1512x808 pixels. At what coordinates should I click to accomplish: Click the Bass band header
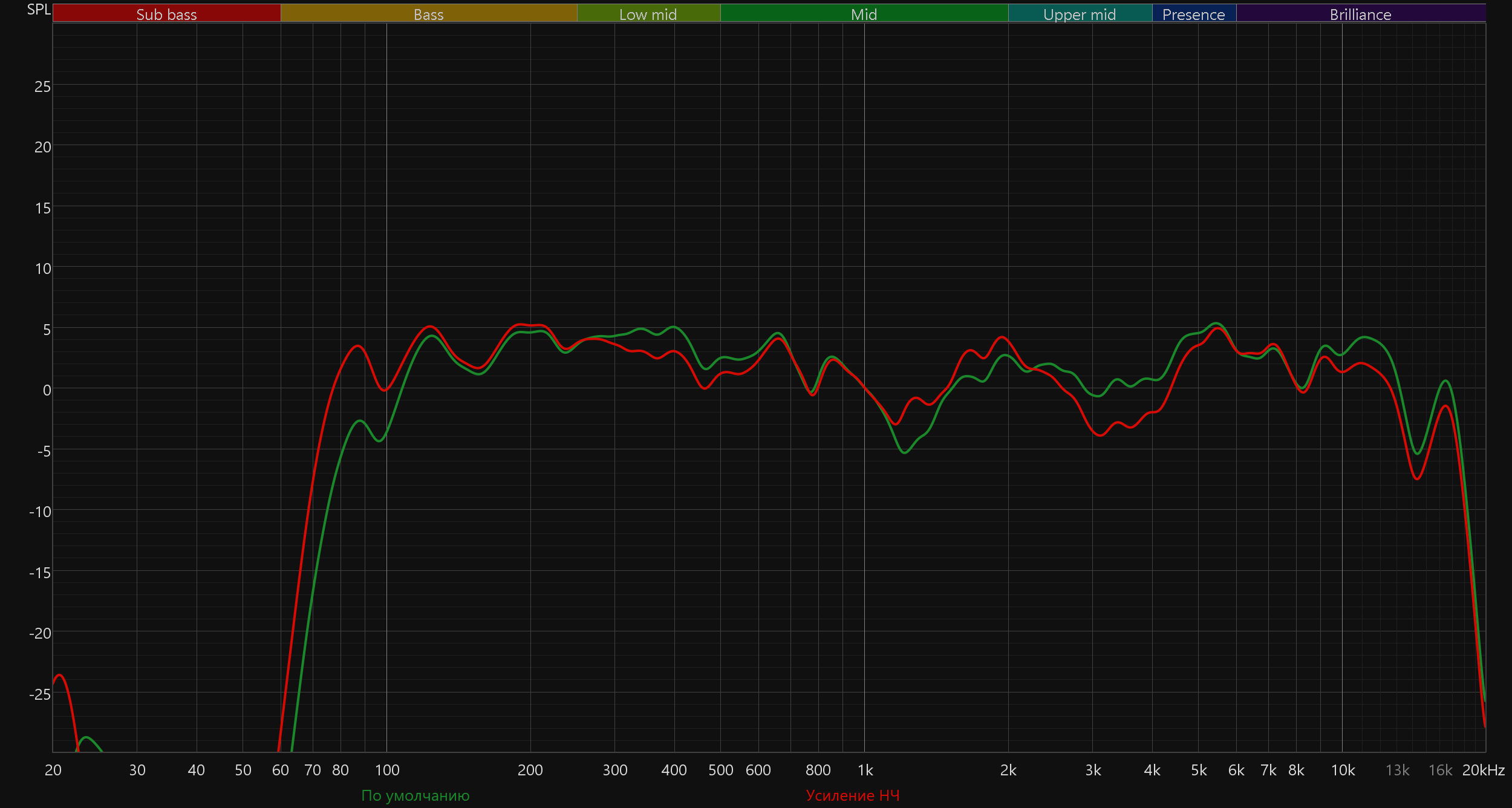click(428, 14)
